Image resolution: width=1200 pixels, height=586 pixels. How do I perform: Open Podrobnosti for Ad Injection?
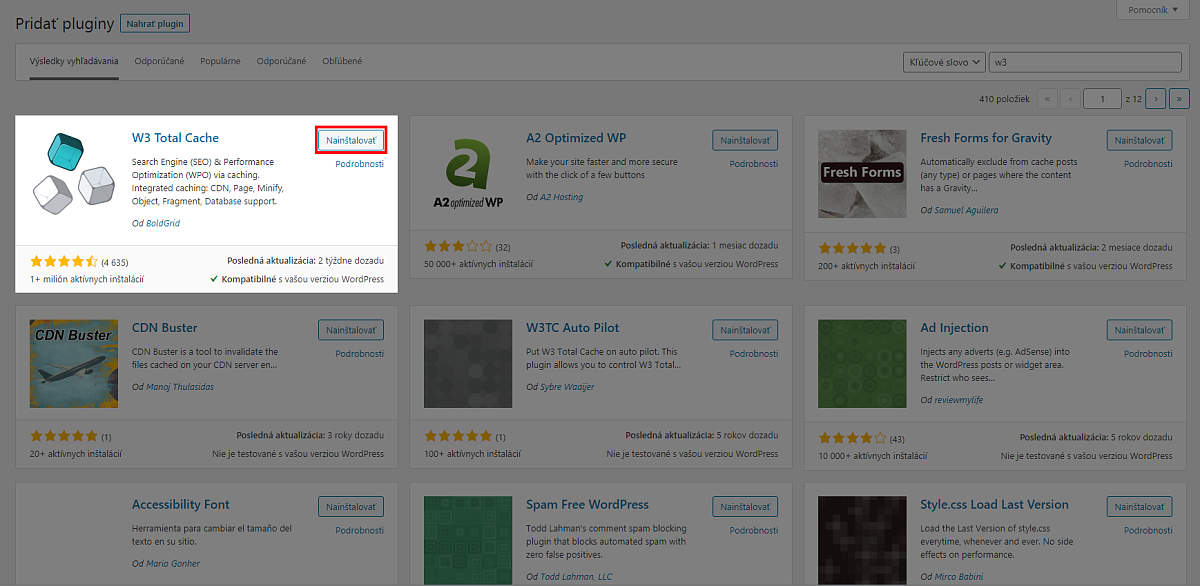tap(1148, 354)
